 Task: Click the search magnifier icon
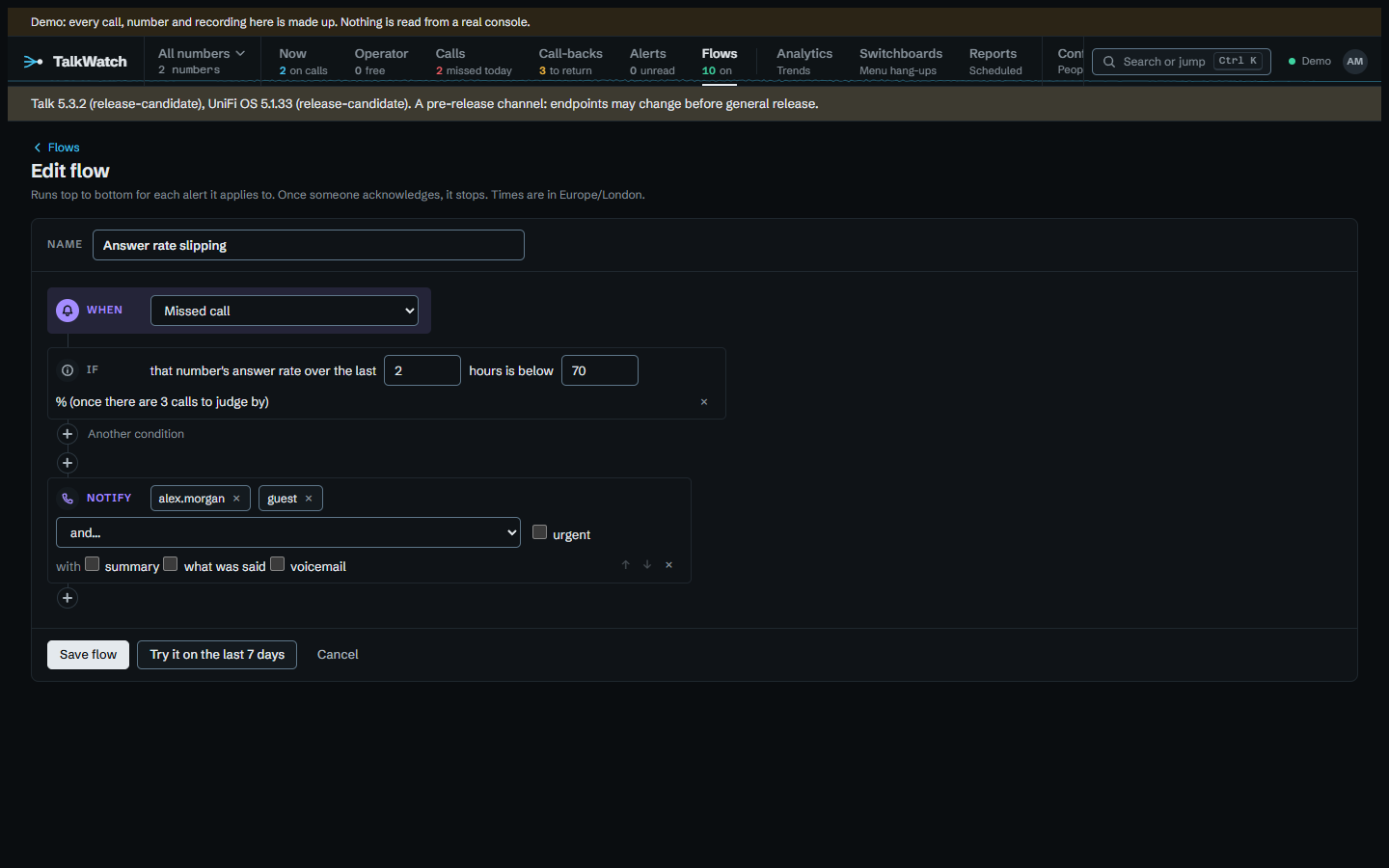point(1109,62)
